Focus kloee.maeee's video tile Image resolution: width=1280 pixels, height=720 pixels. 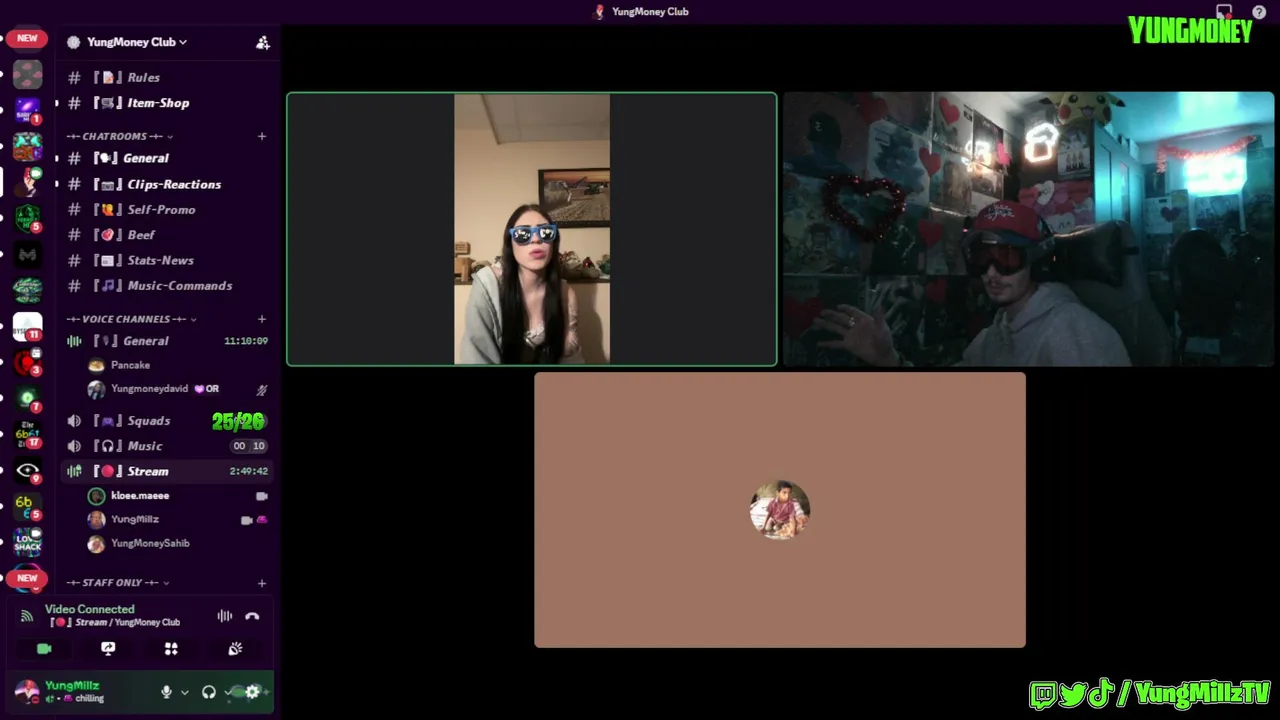click(532, 229)
